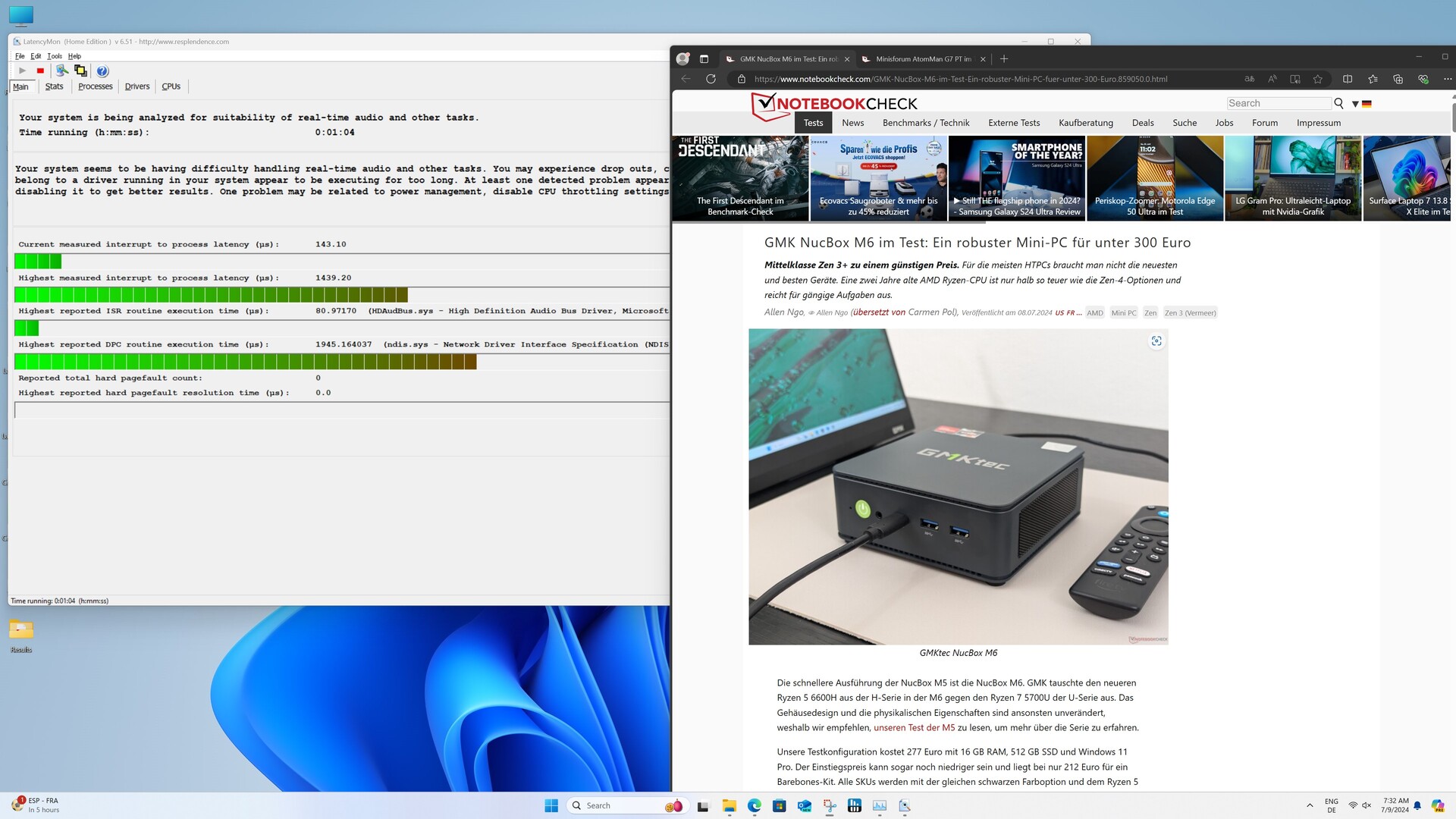Click the 'unseren Test der M5' link

[x=914, y=727]
